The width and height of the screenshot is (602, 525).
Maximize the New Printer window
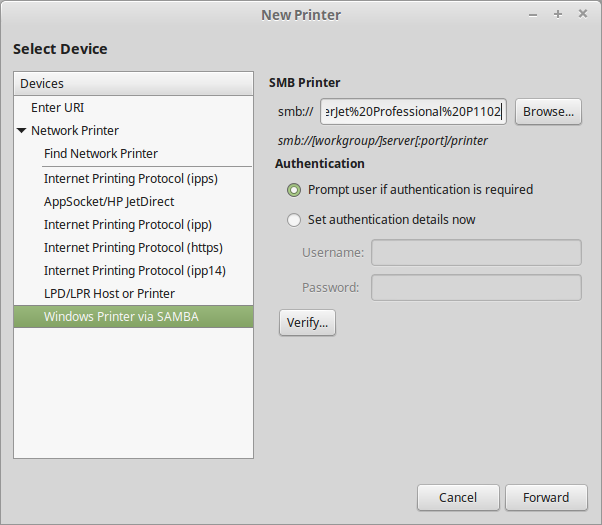(x=557, y=14)
